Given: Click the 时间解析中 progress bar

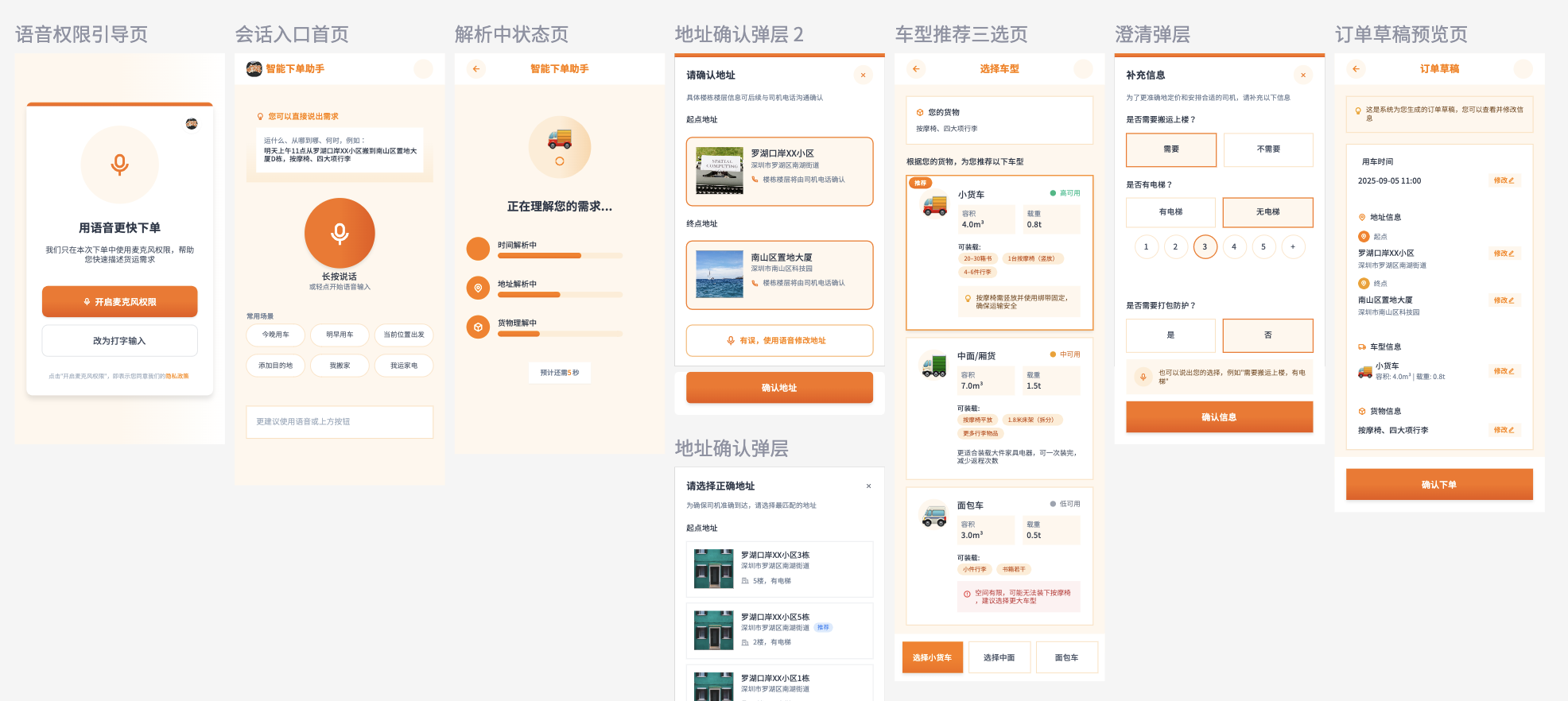Looking at the screenshot, I should [x=560, y=256].
